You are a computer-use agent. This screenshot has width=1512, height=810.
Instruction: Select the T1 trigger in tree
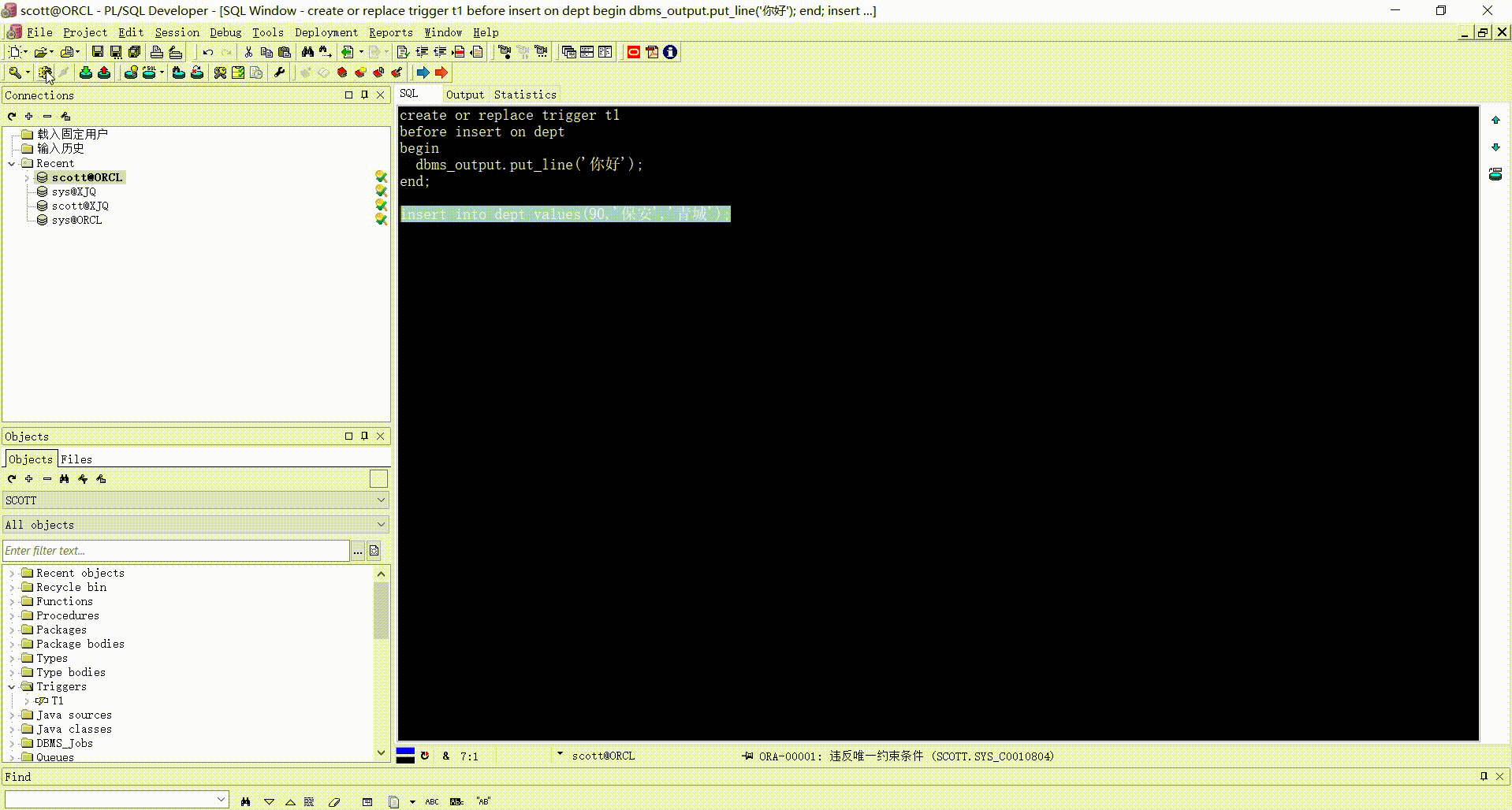tap(58, 700)
